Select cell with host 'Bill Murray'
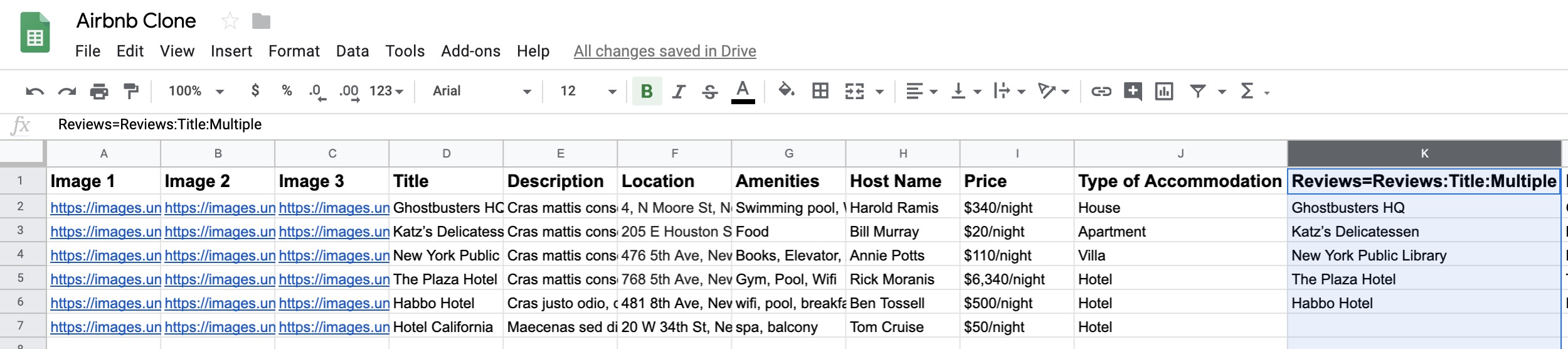 (903, 232)
